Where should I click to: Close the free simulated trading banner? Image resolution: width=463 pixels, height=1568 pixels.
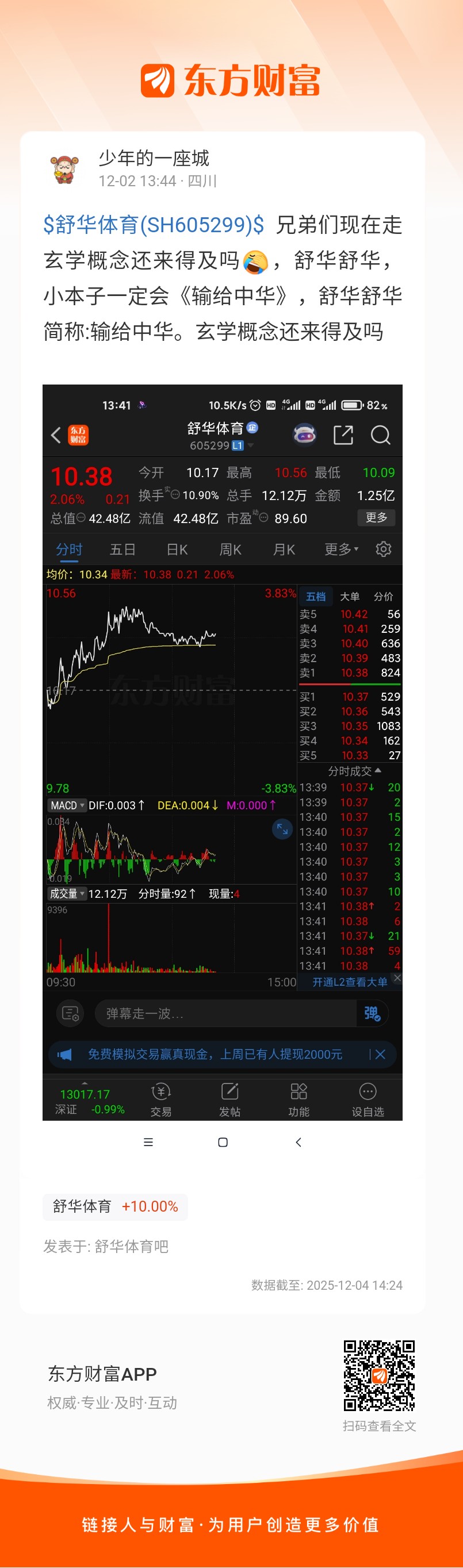point(380,1054)
